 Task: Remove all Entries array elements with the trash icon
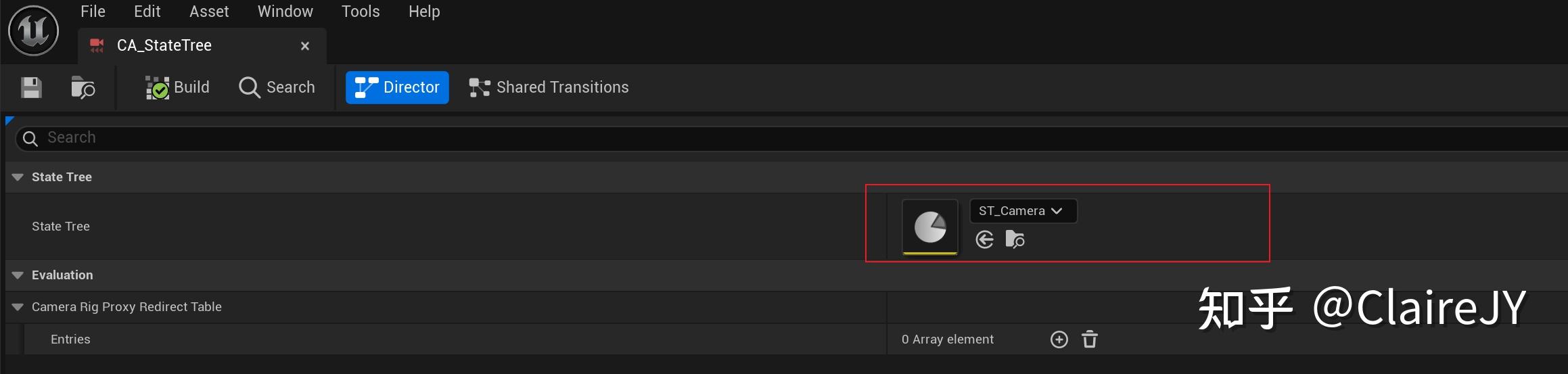[x=1089, y=340]
